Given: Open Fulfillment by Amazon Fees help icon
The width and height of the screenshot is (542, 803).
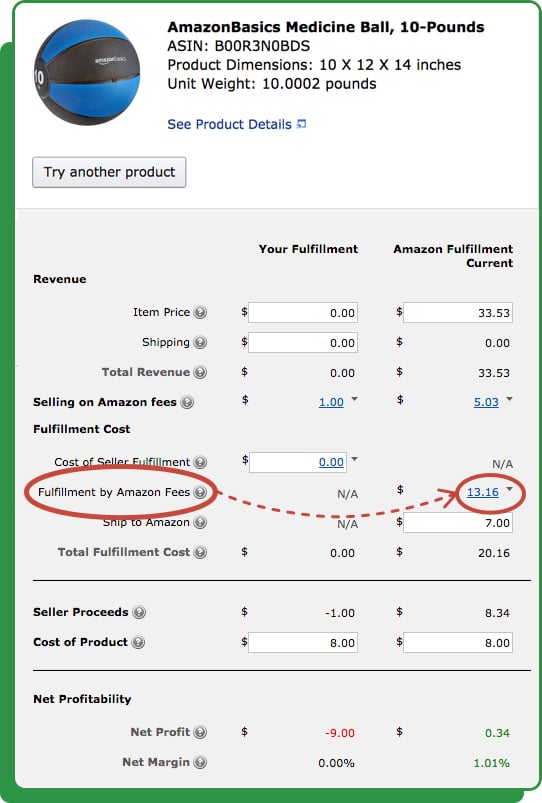Looking at the screenshot, I should coord(200,492).
